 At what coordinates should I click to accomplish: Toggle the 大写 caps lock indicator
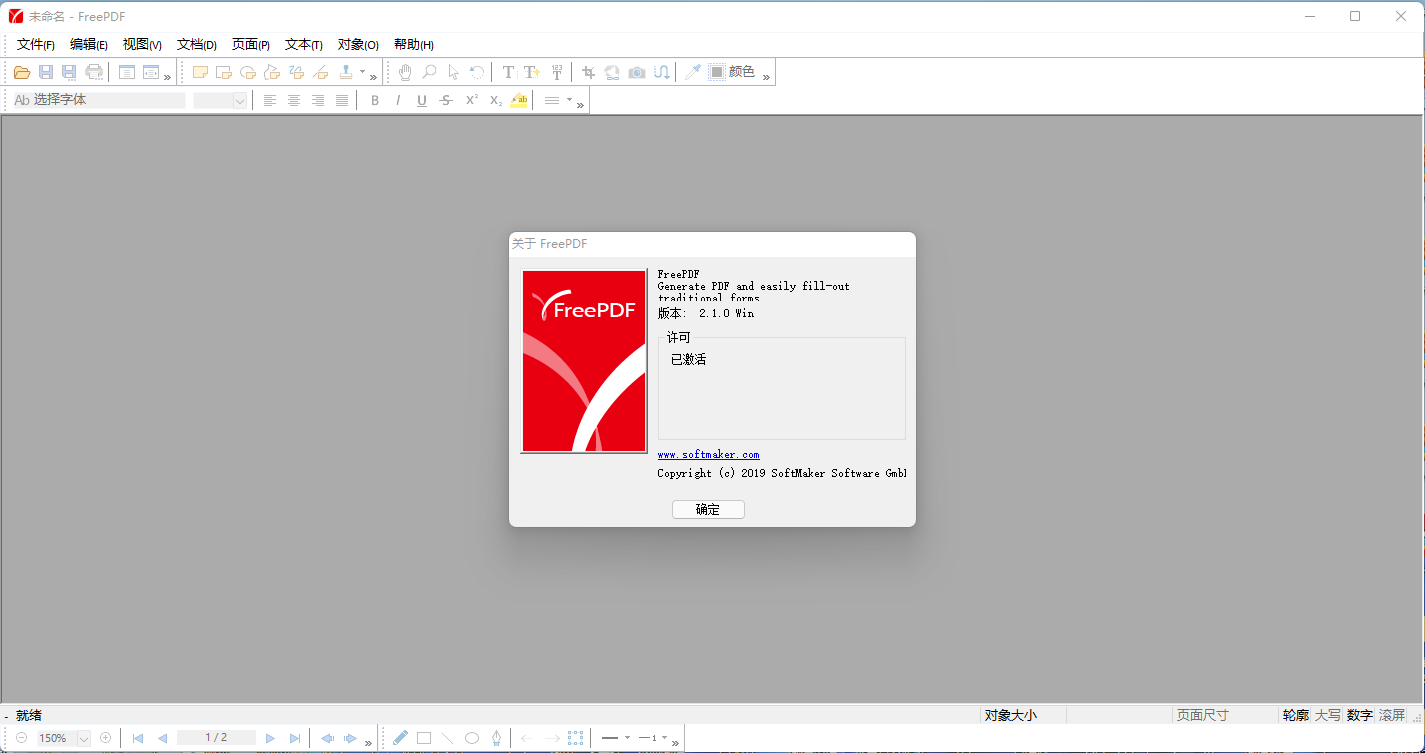click(x=1327, y=715)
